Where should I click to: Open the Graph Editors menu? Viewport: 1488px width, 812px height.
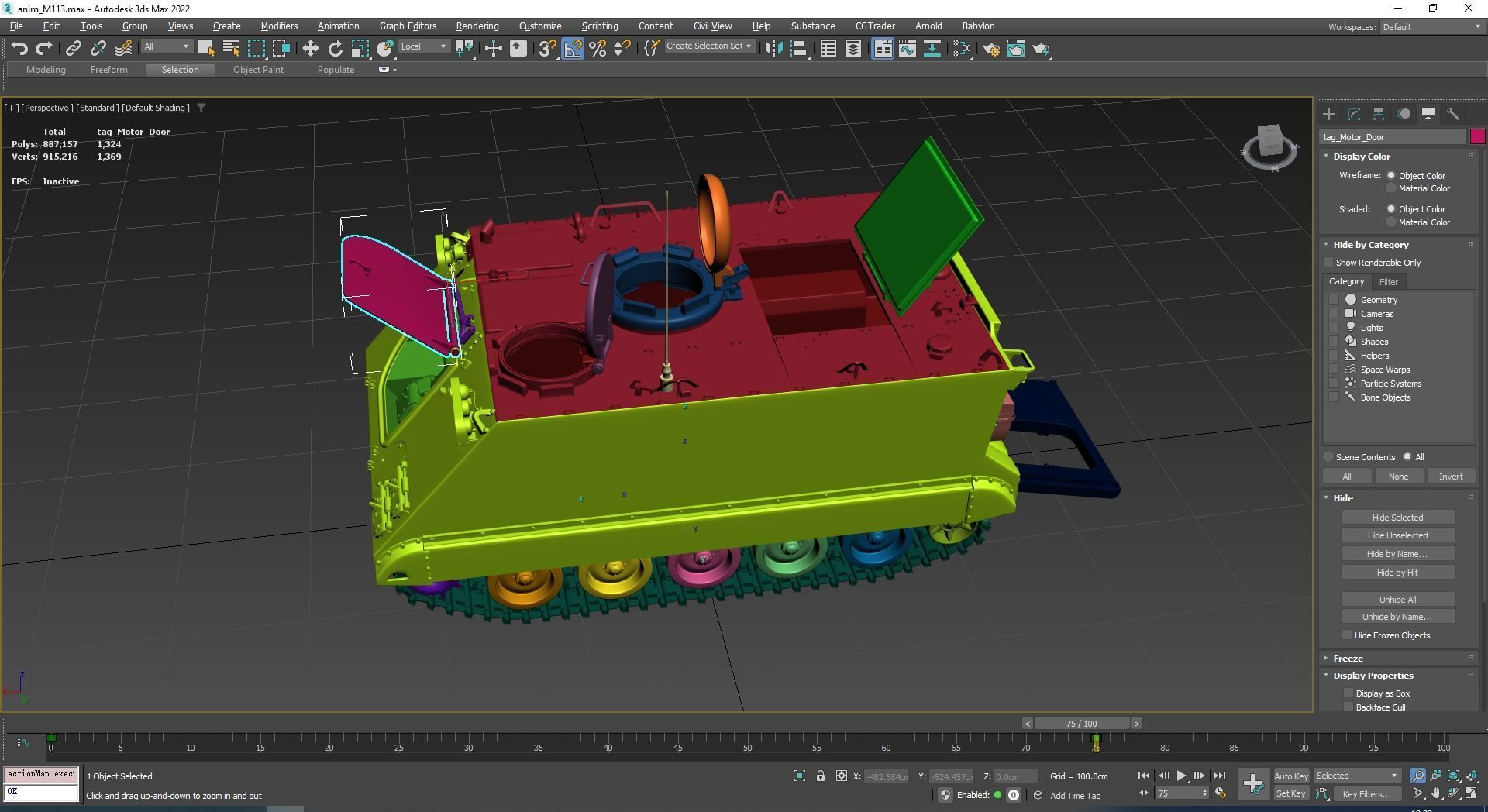click(408, 26)
